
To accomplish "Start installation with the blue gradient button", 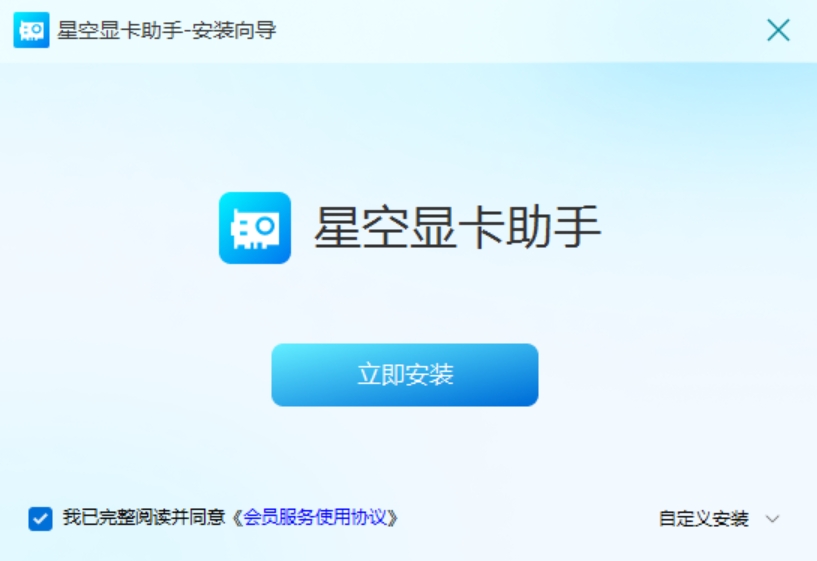I will coord(405,375).
